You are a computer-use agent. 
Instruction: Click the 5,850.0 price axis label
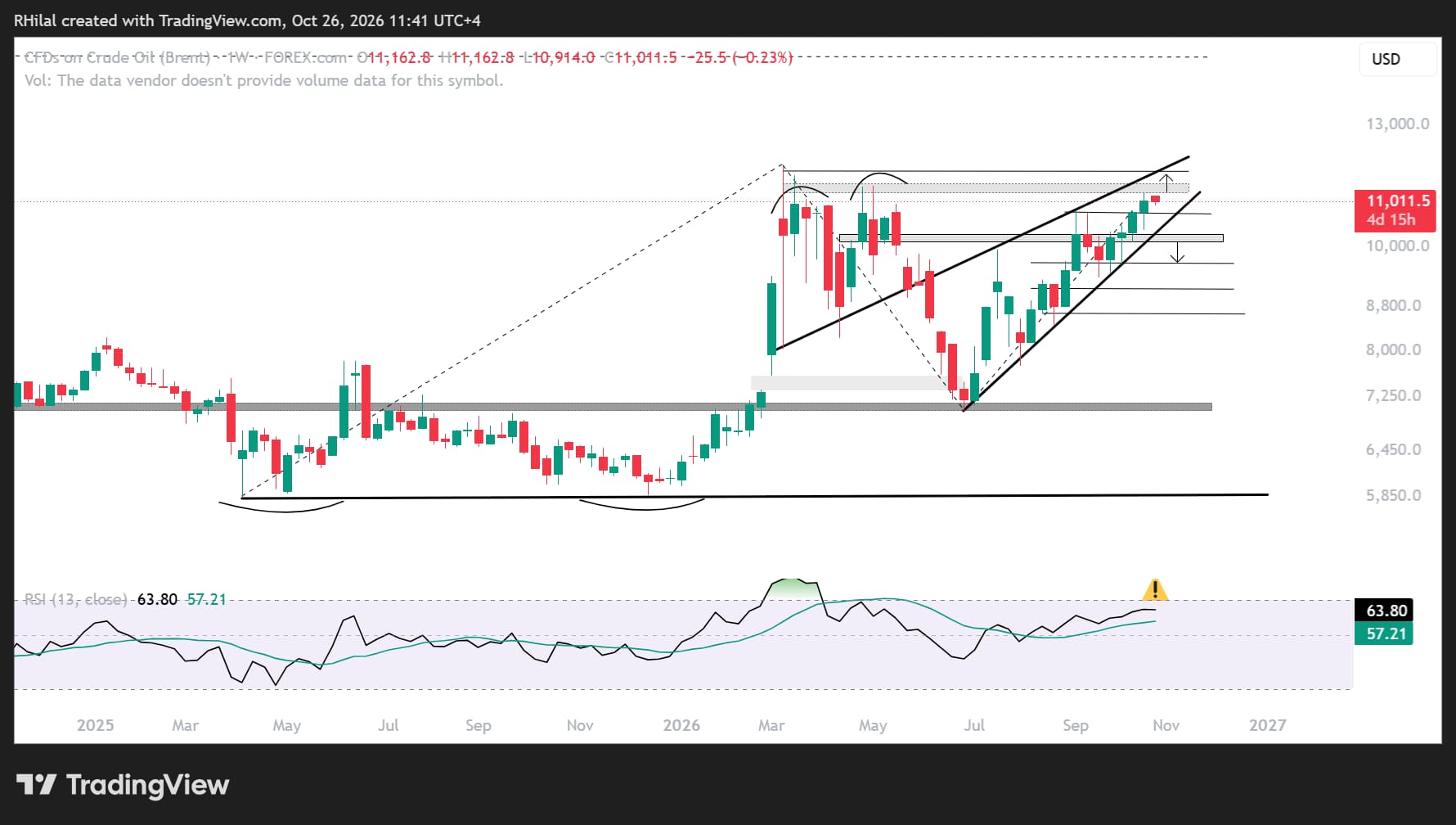[1394, 495]
